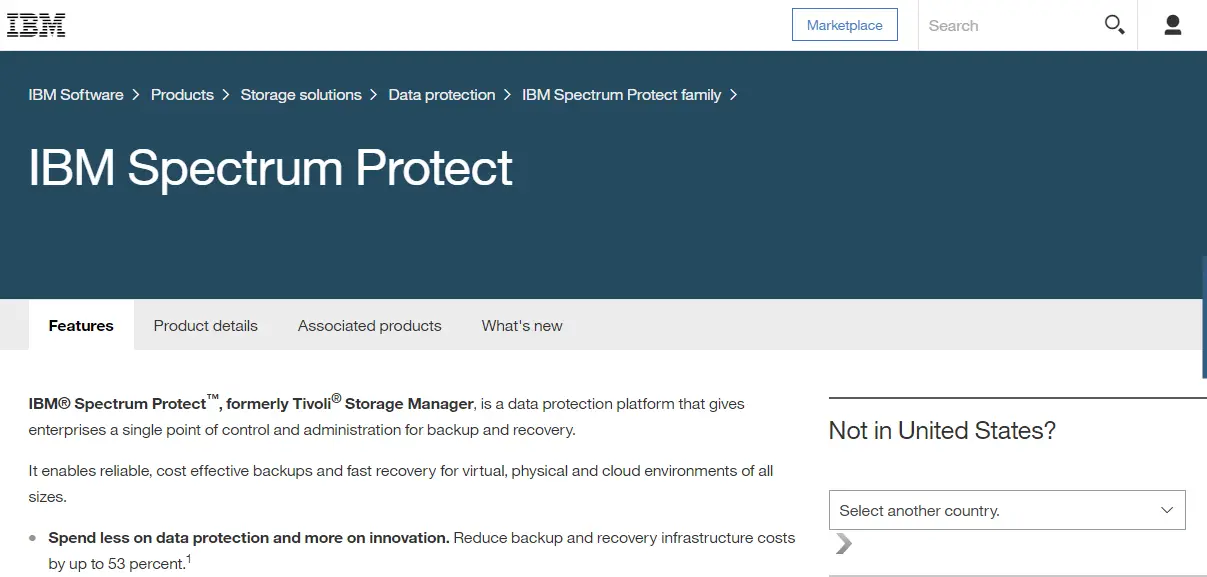The width and height of the screenshot is (1207, 577).
Task: Click chevron after Data protection breadcrumb
Action: point(508,95)
